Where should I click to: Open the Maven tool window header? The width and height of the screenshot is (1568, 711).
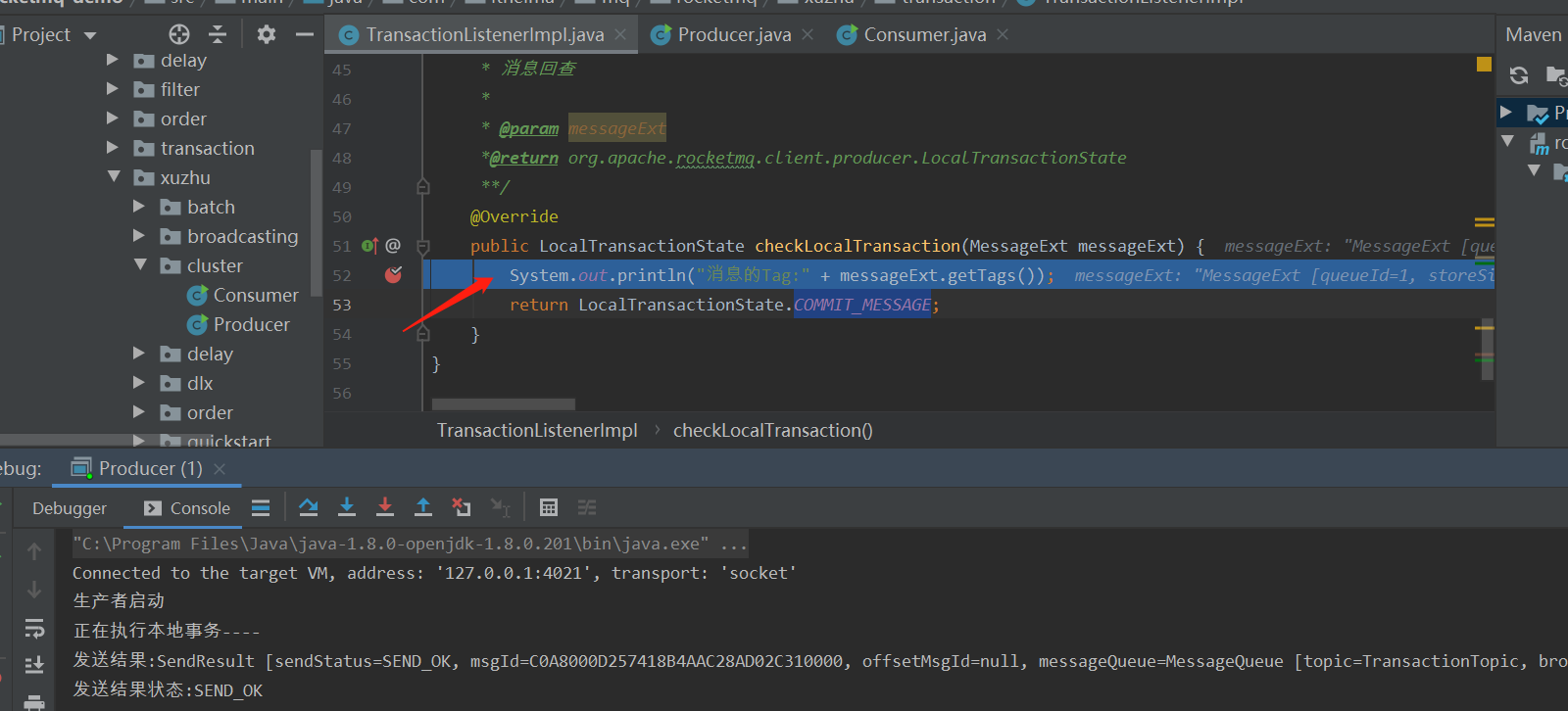1534,35
